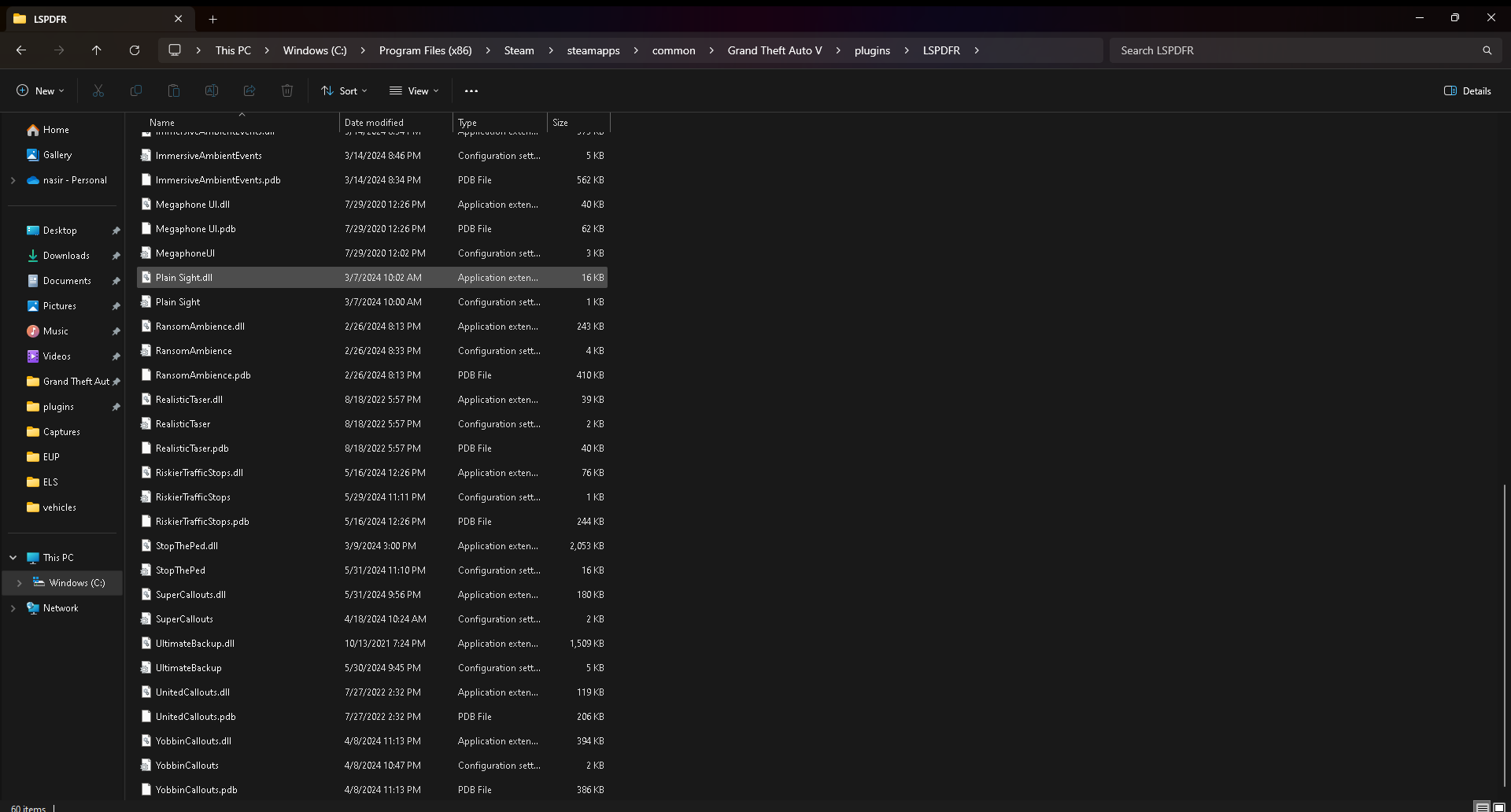
Task: Collapse the This PC tree node
Action: 13,558
